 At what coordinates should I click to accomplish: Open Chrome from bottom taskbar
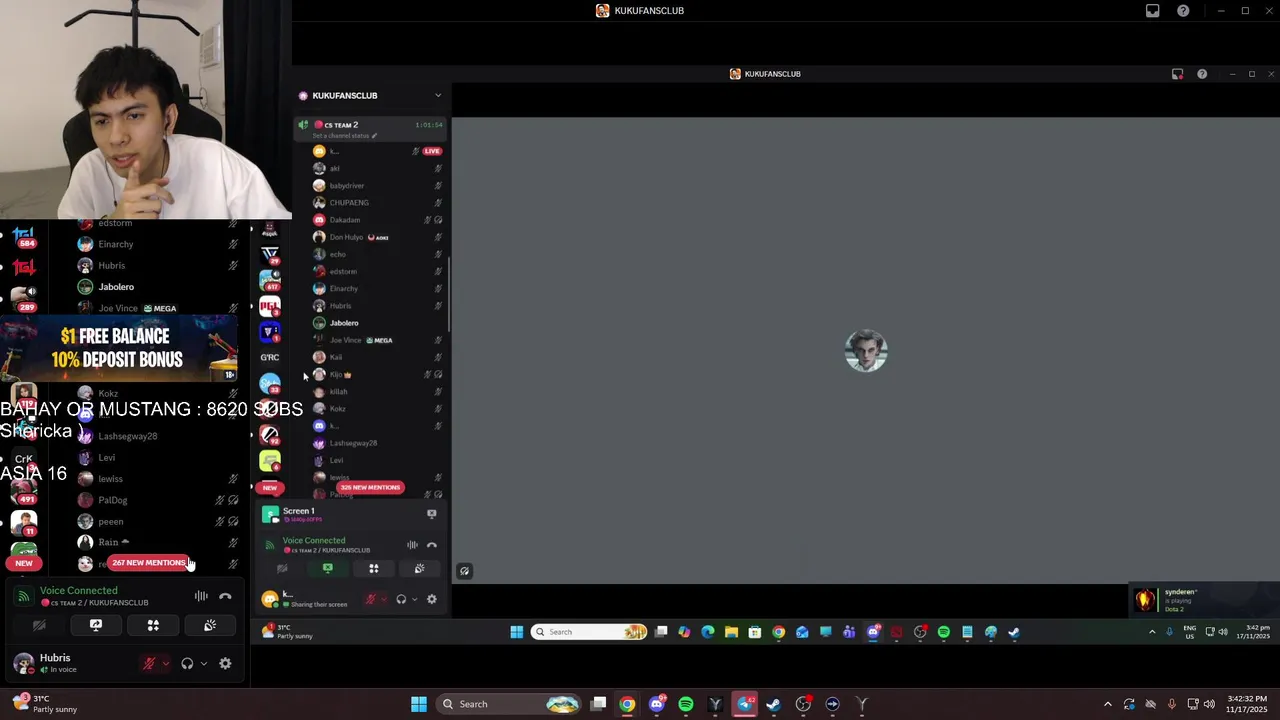click(x=627, y=704)
